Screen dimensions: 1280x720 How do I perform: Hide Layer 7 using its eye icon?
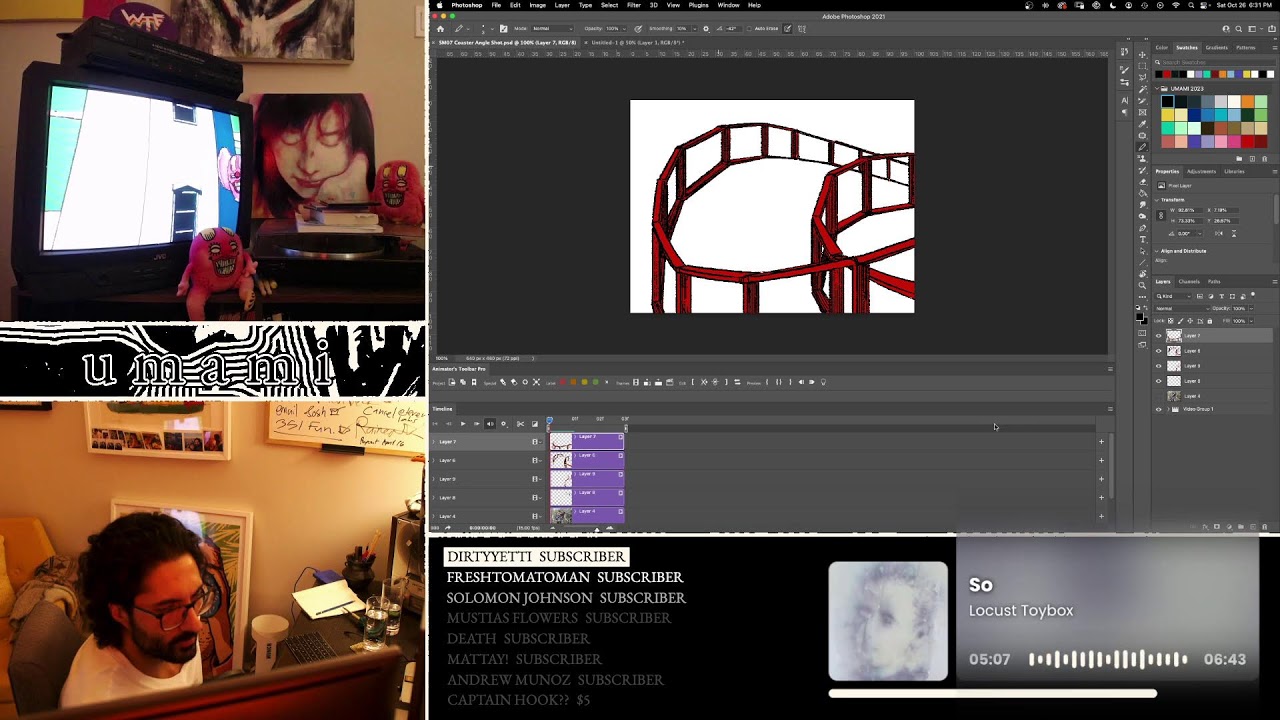1158,336
